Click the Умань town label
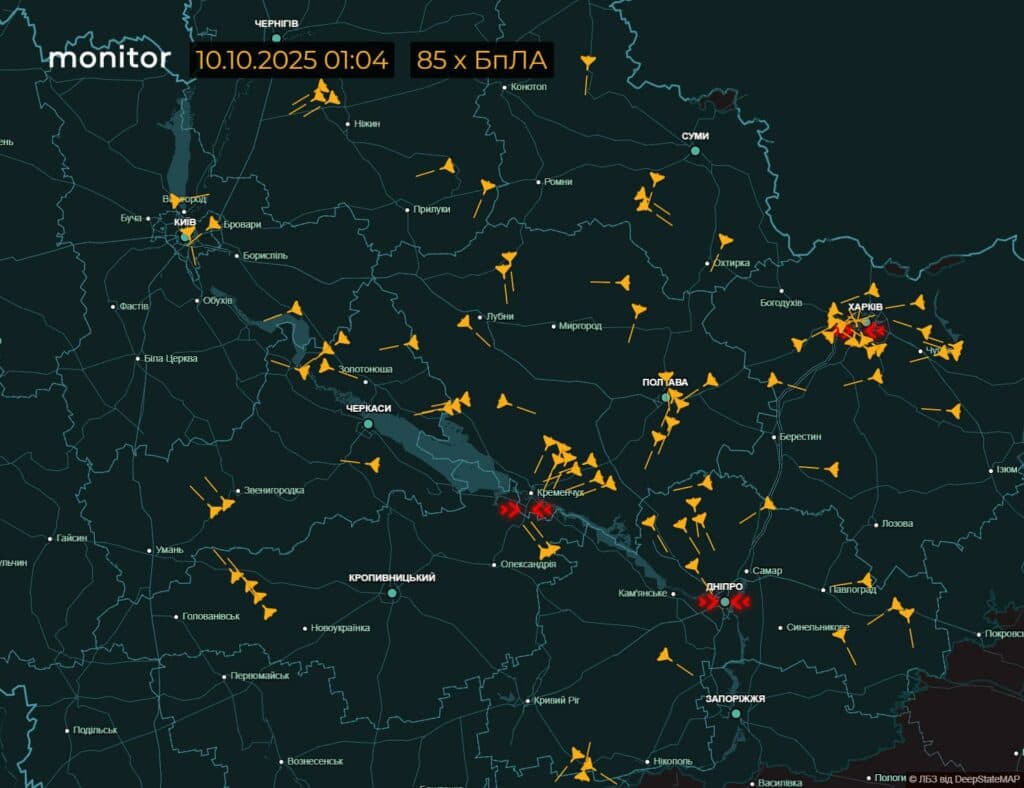 pyautogui.click(x=169, y=550)
